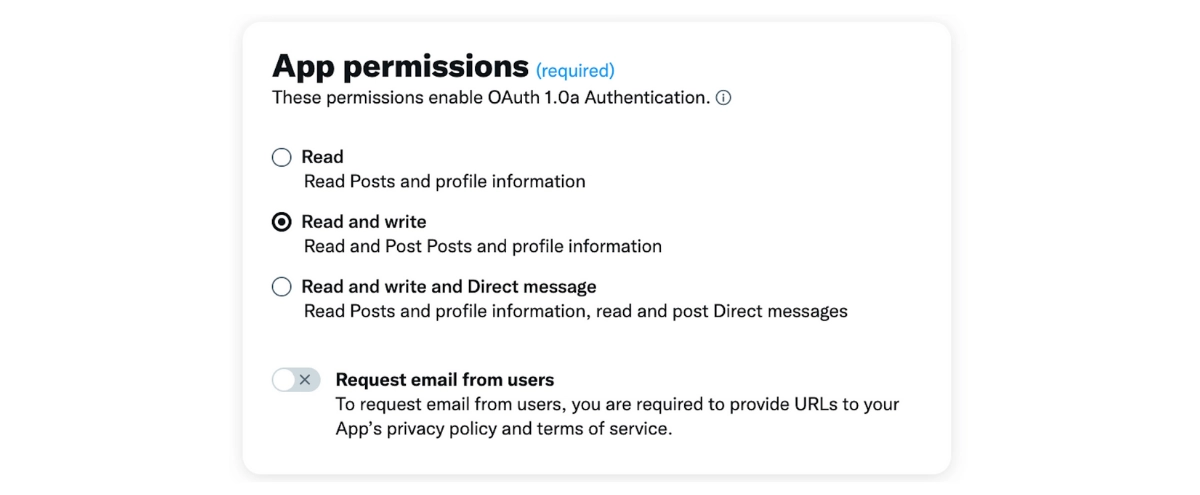Image resolution: width=1200 pixels, height=495 pixels.
Task: Click the "To request email from users" description line
Action: point(617,405)
